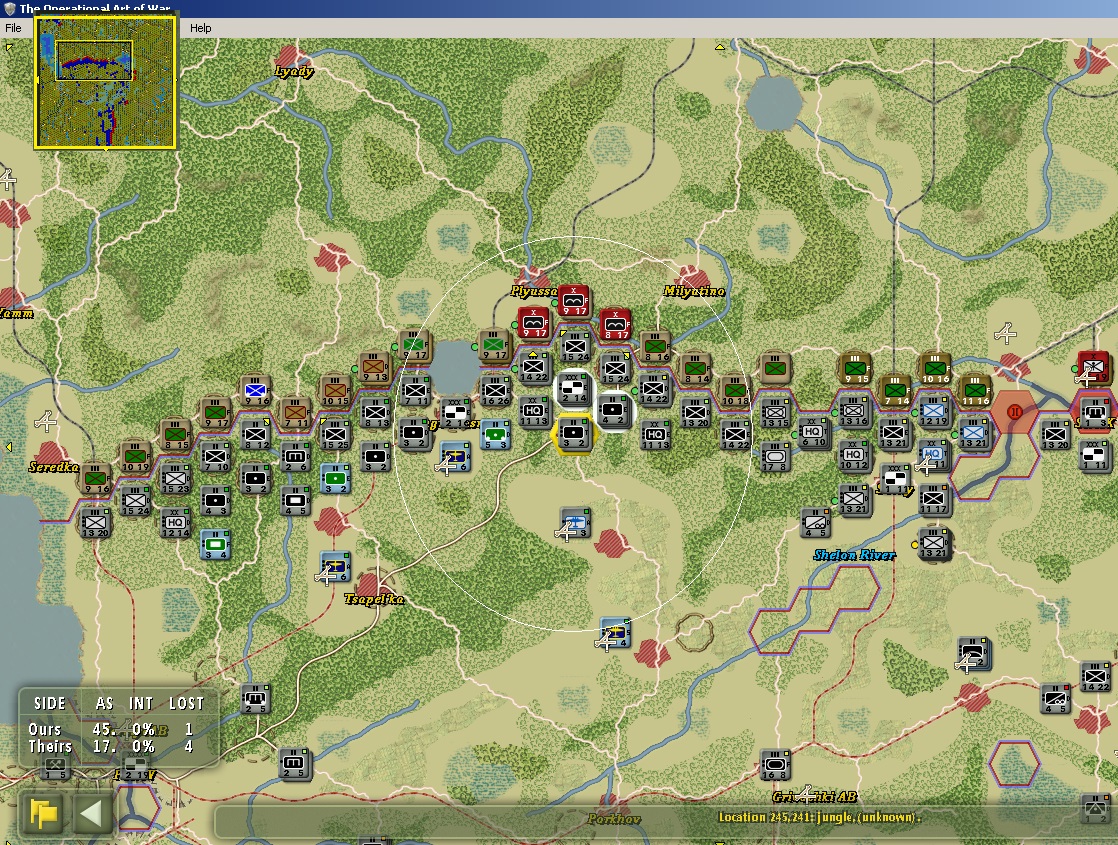Open the File menu
This screenshot has height=845, width=1118.
13,28
